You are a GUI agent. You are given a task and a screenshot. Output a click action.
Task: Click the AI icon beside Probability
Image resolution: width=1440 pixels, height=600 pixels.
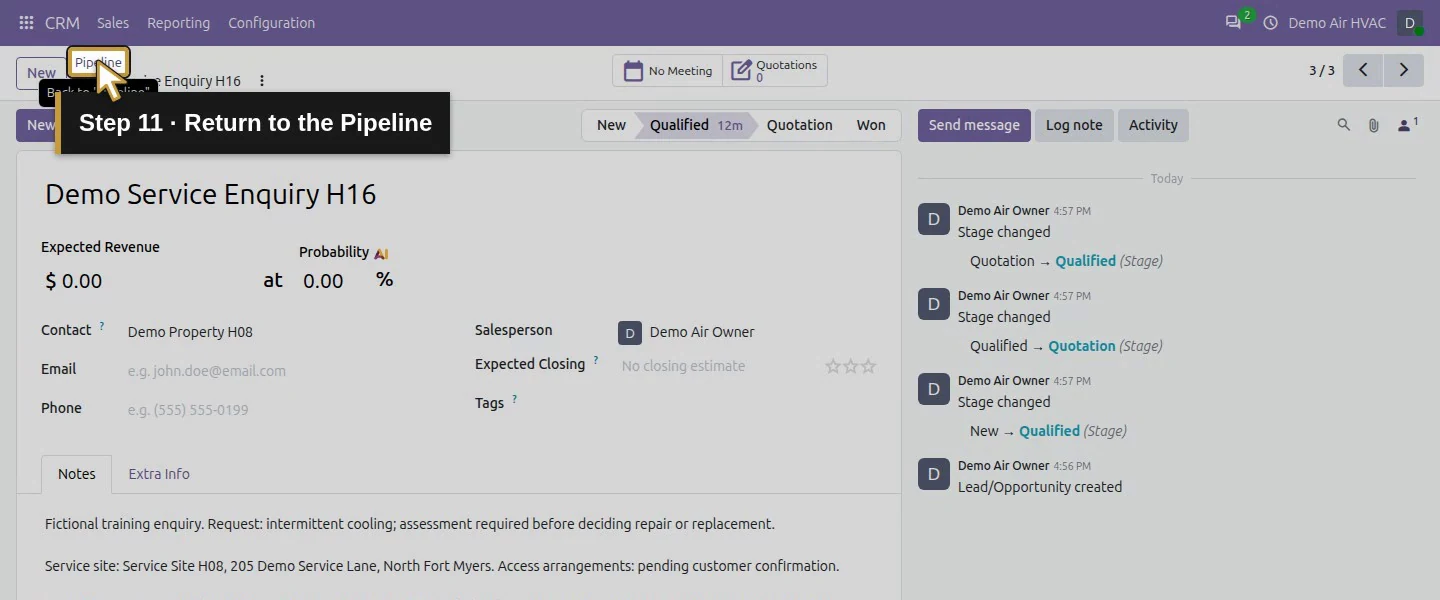pos(381,253)
